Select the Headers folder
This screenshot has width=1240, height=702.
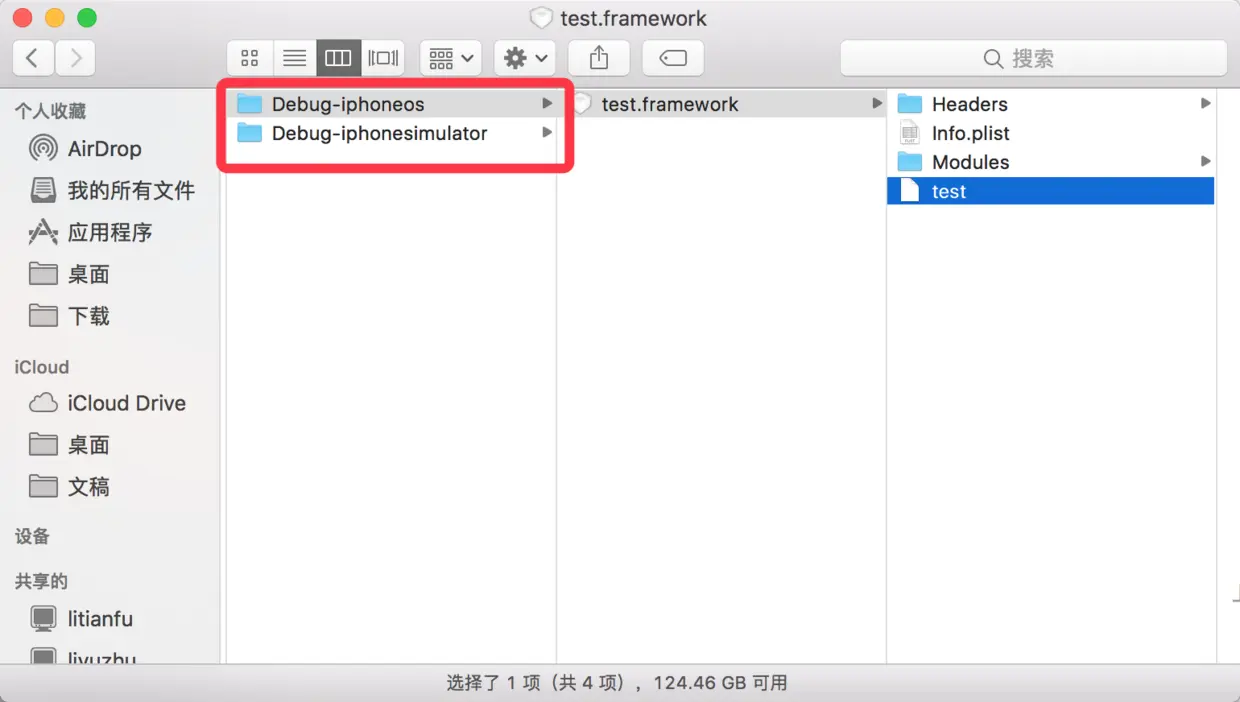[x=1051, y=104]
